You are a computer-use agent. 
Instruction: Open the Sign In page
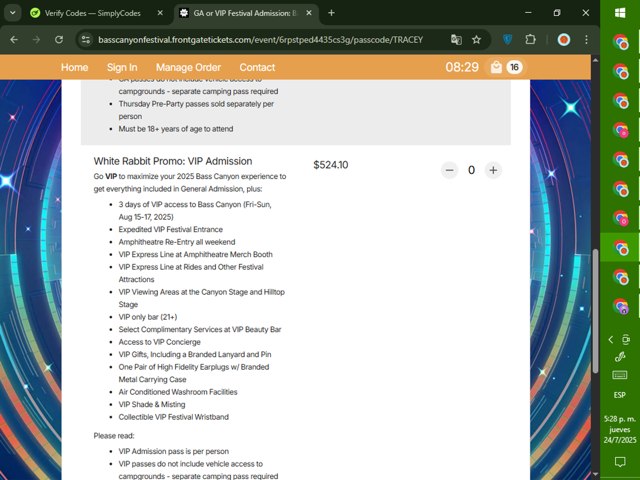click(122, 67)
